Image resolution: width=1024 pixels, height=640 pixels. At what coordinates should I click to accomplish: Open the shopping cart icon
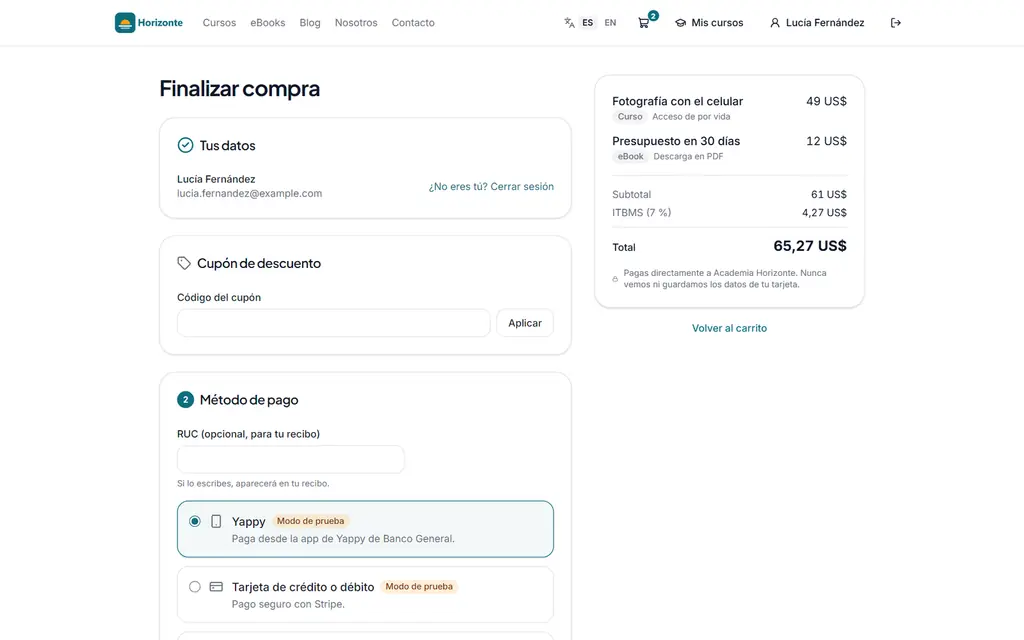click(644, 23)
